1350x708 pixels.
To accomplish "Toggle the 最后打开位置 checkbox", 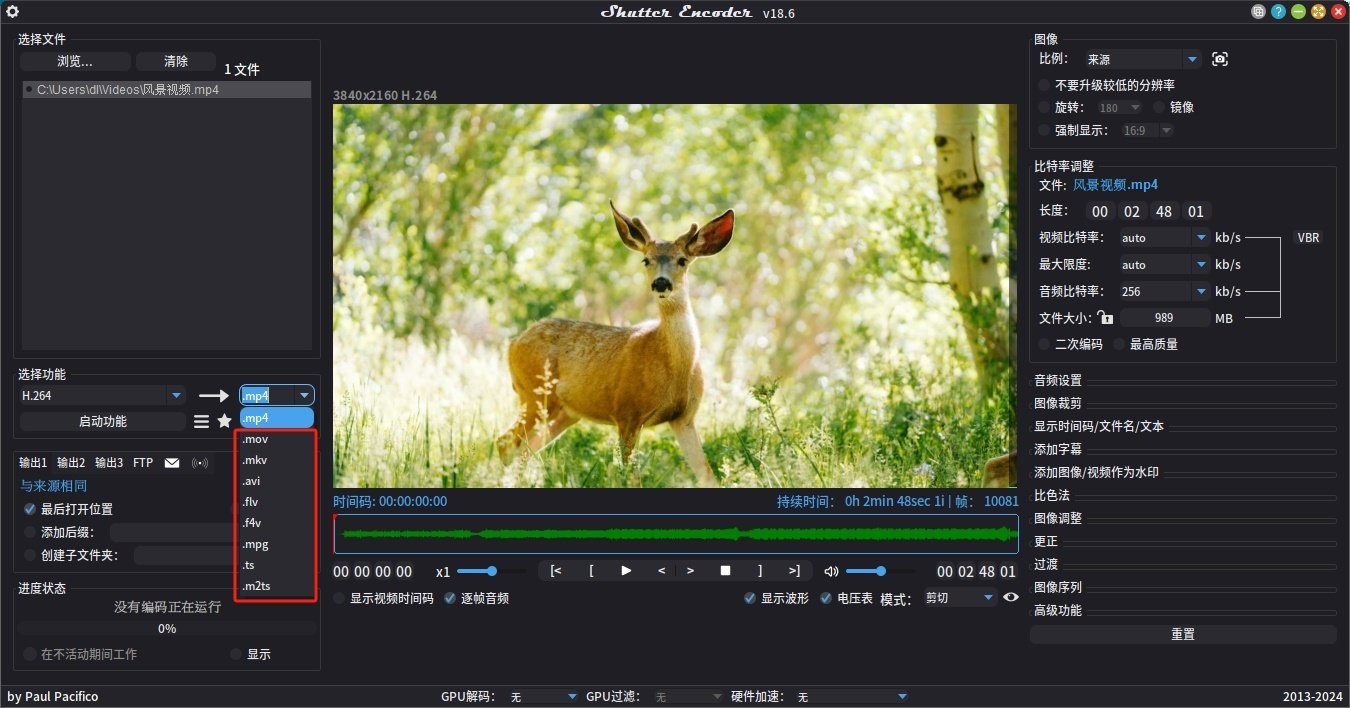I will [x=30, y=509].
